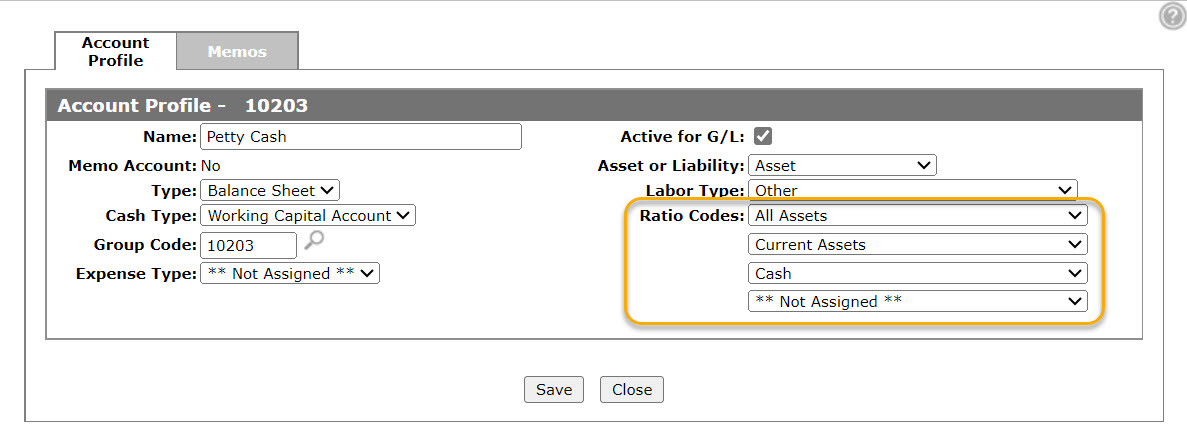
Task: Click the Save button
Action: [x=554, y=390]
